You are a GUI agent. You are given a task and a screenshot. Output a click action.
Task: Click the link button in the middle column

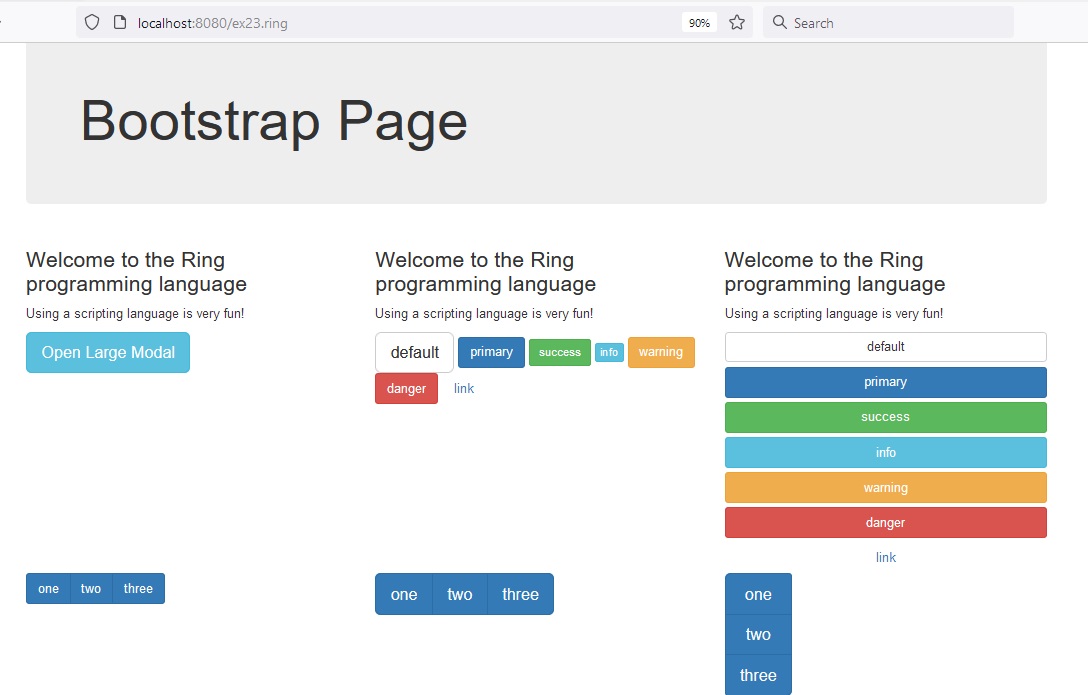[x=463, y=388]
